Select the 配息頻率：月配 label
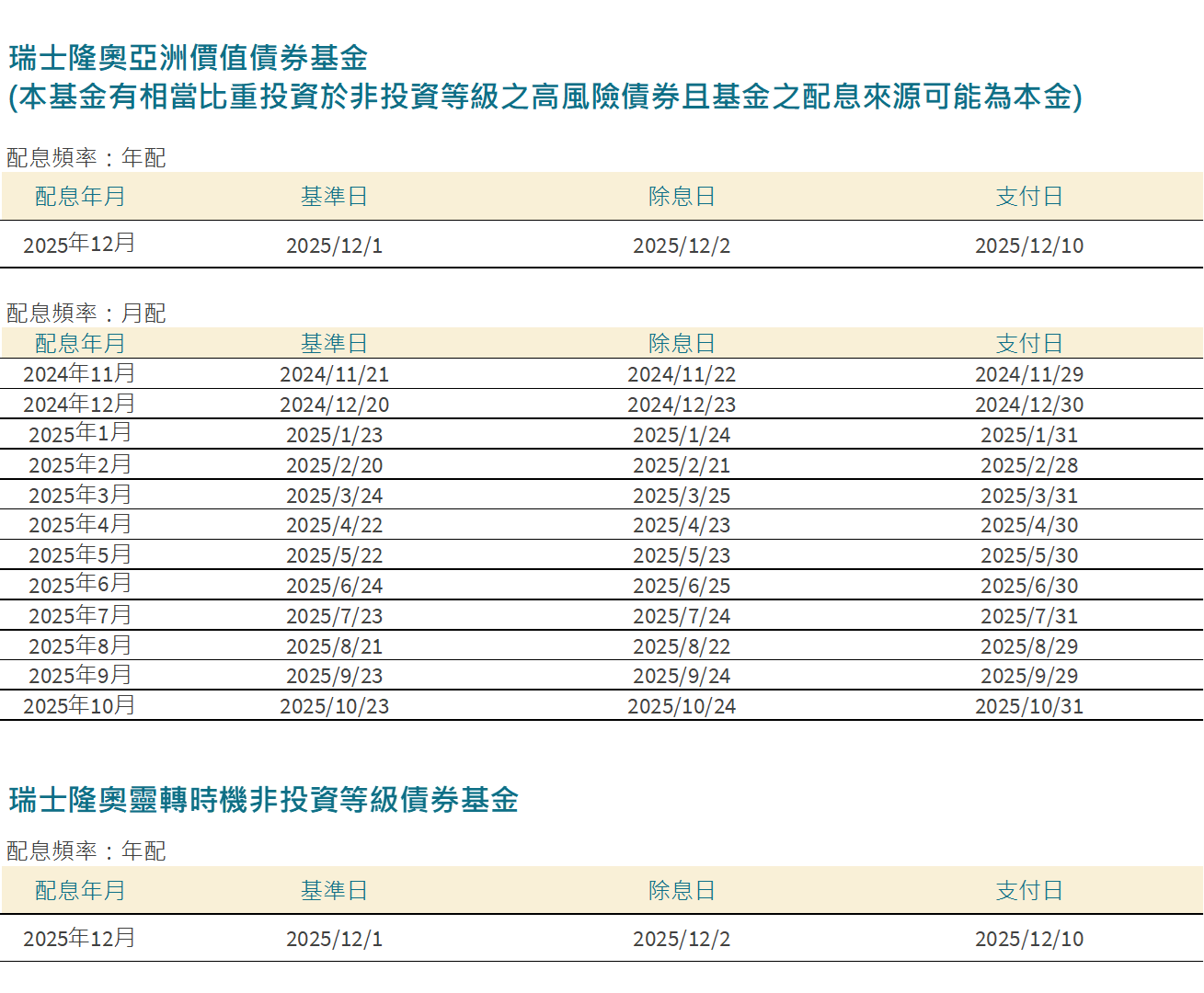This screenshot has width=1204, height=993. [86, 314]
